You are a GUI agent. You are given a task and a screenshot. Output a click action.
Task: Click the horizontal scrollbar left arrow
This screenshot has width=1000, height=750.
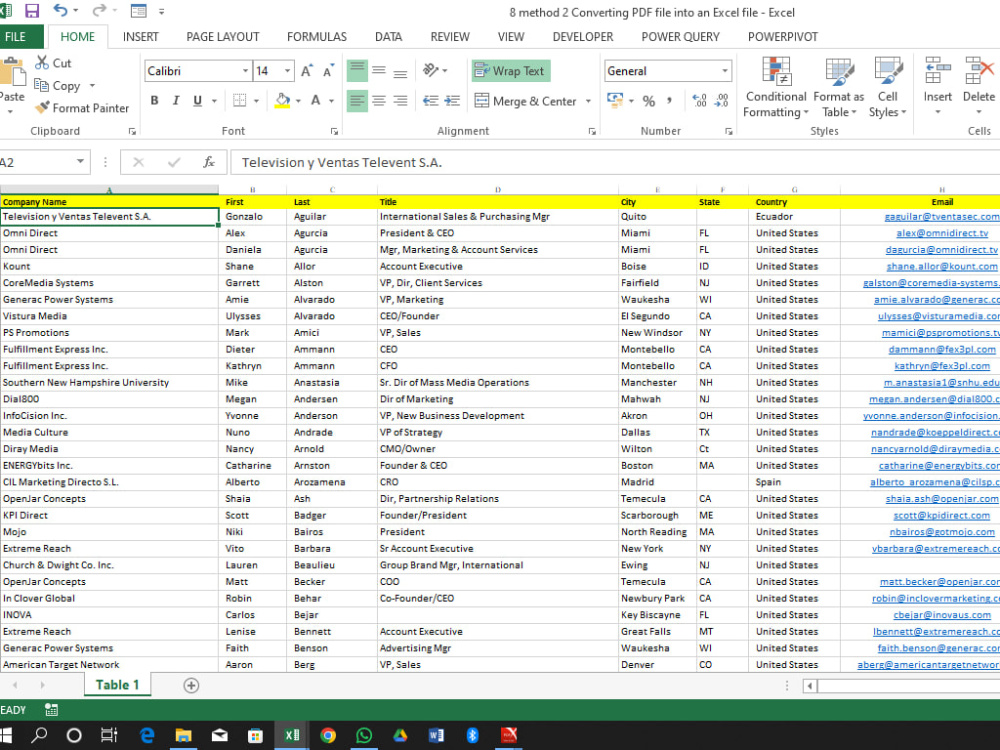pos(810,686)
